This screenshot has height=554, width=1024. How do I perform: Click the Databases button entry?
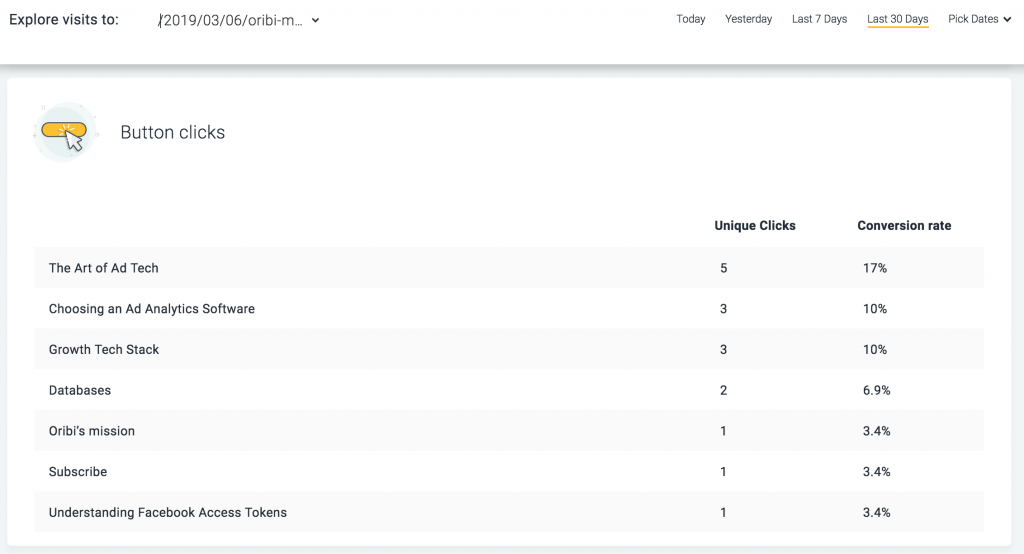coord(509,390)
